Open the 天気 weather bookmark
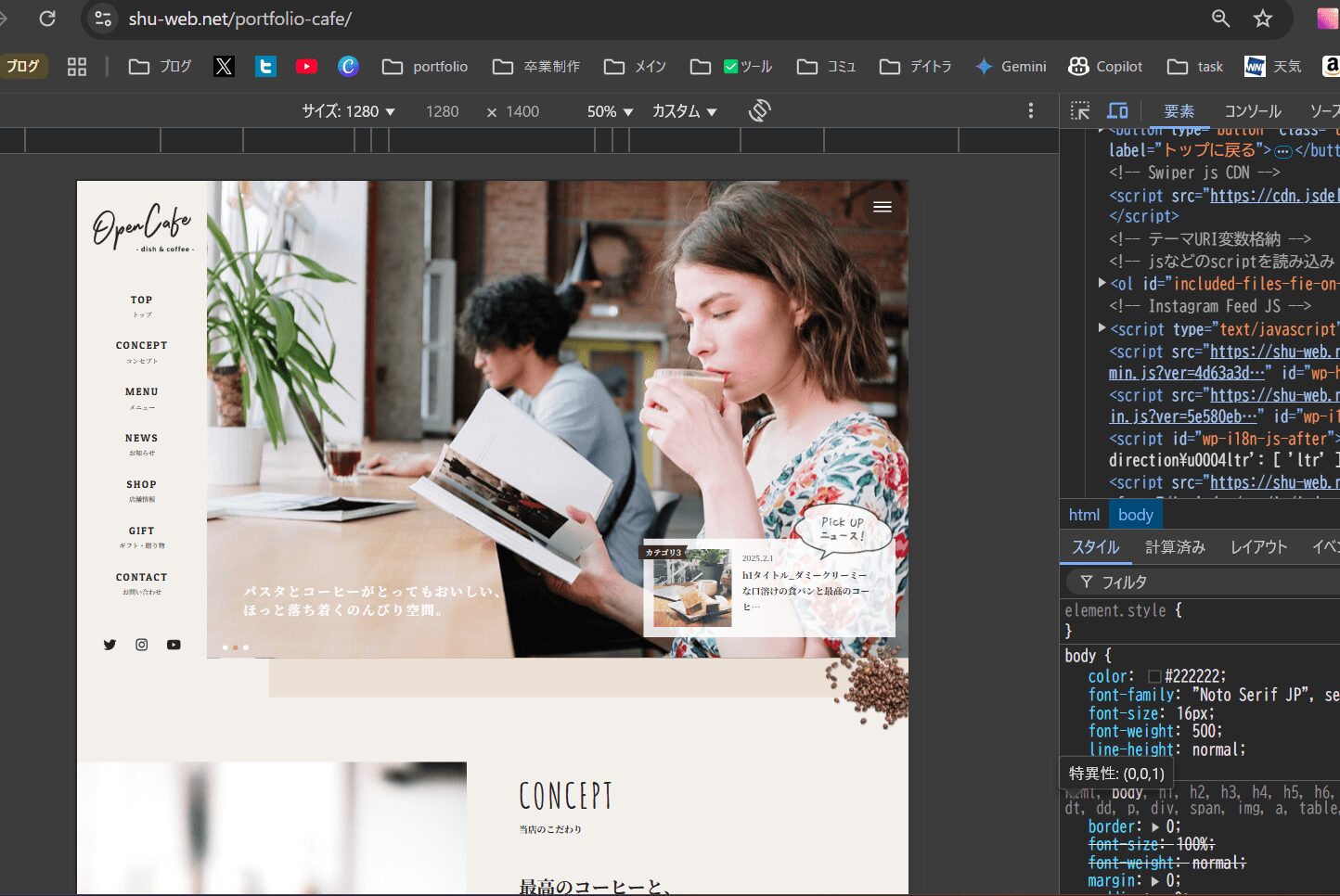Viewport: 1340px width, 896px height. (1273, 66)
